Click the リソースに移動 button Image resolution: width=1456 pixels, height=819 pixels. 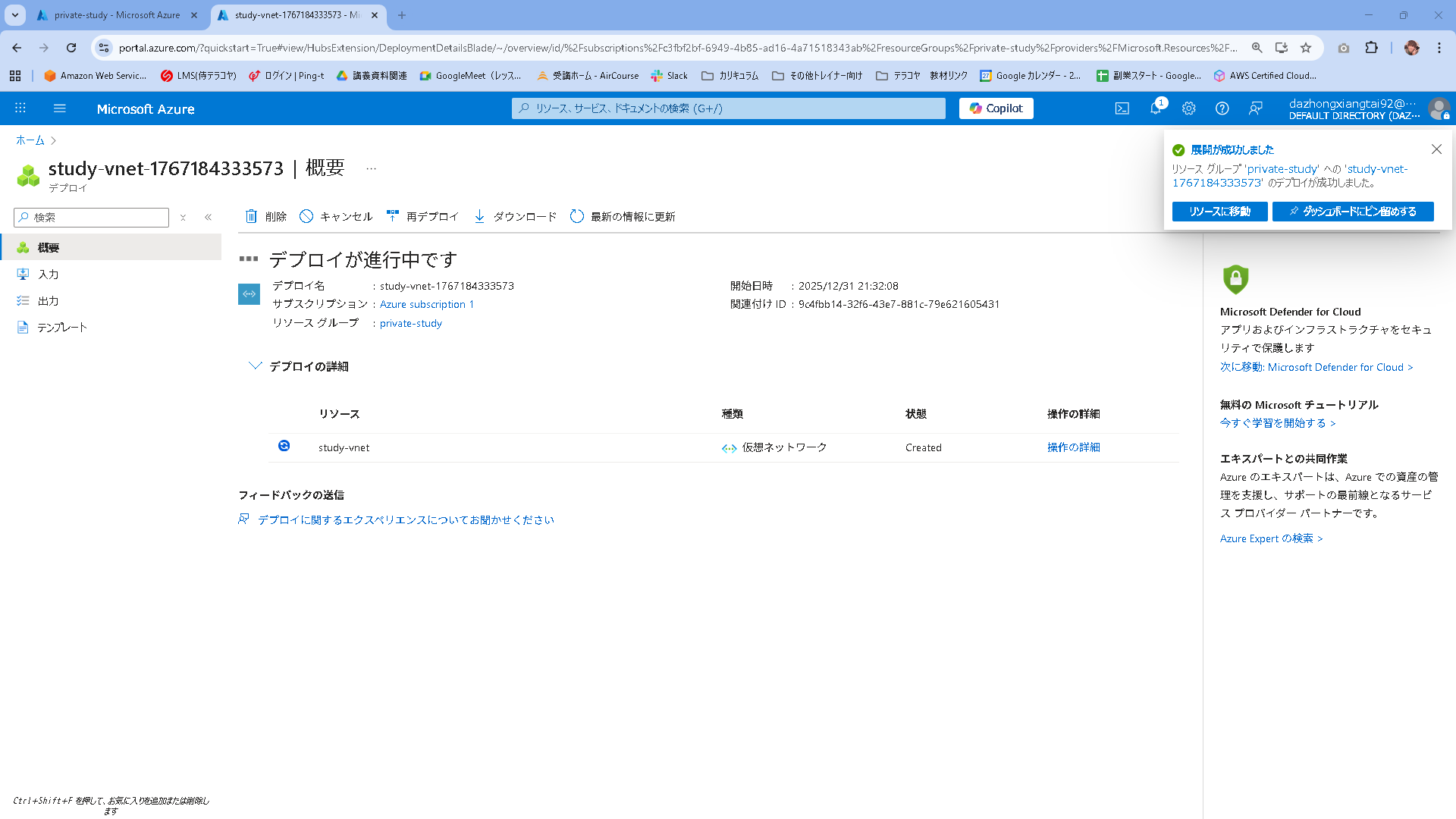tap(1219, 212)
